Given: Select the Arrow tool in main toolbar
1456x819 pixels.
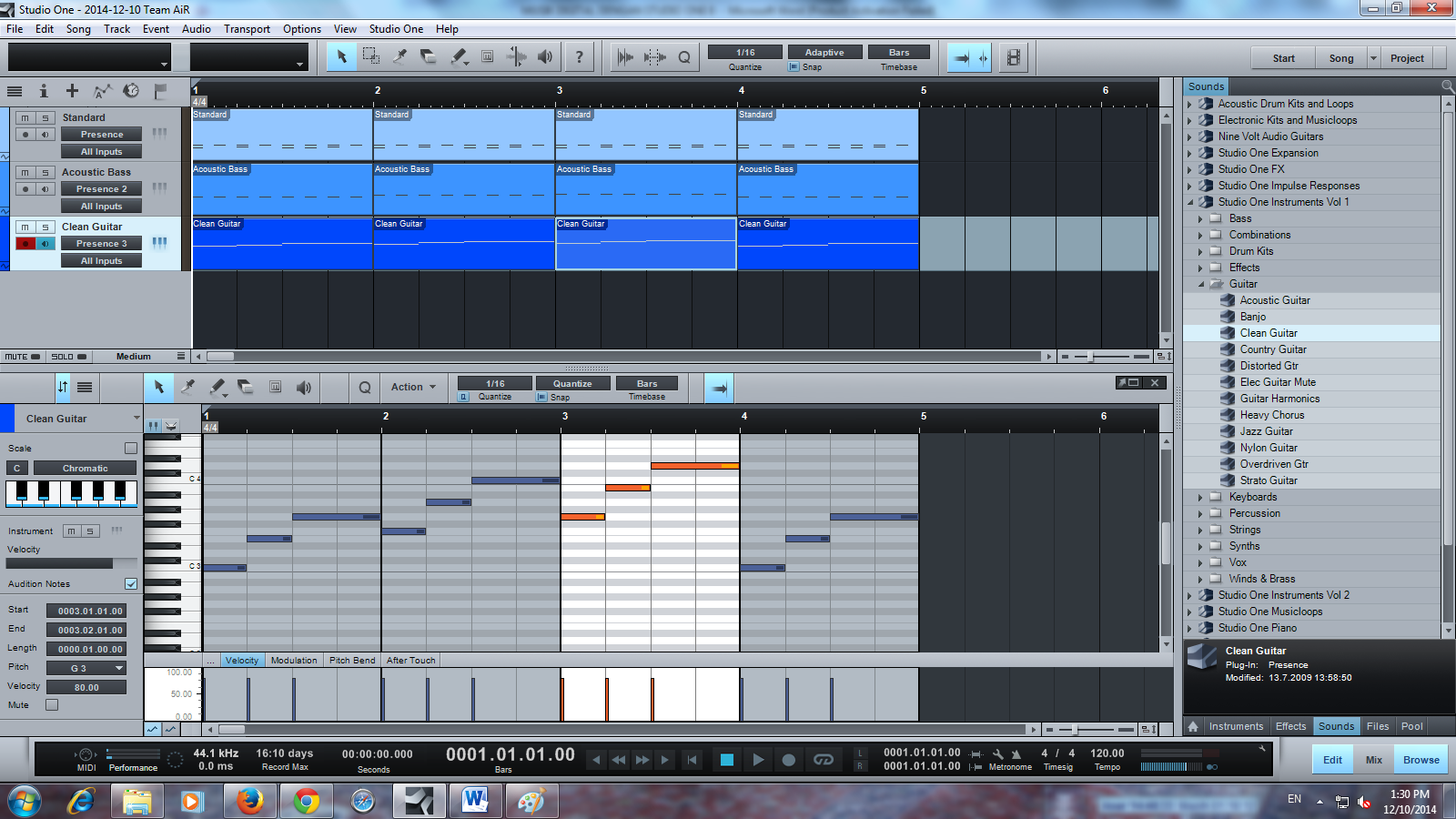Looking at the screenshot, I should click(341, 56).
